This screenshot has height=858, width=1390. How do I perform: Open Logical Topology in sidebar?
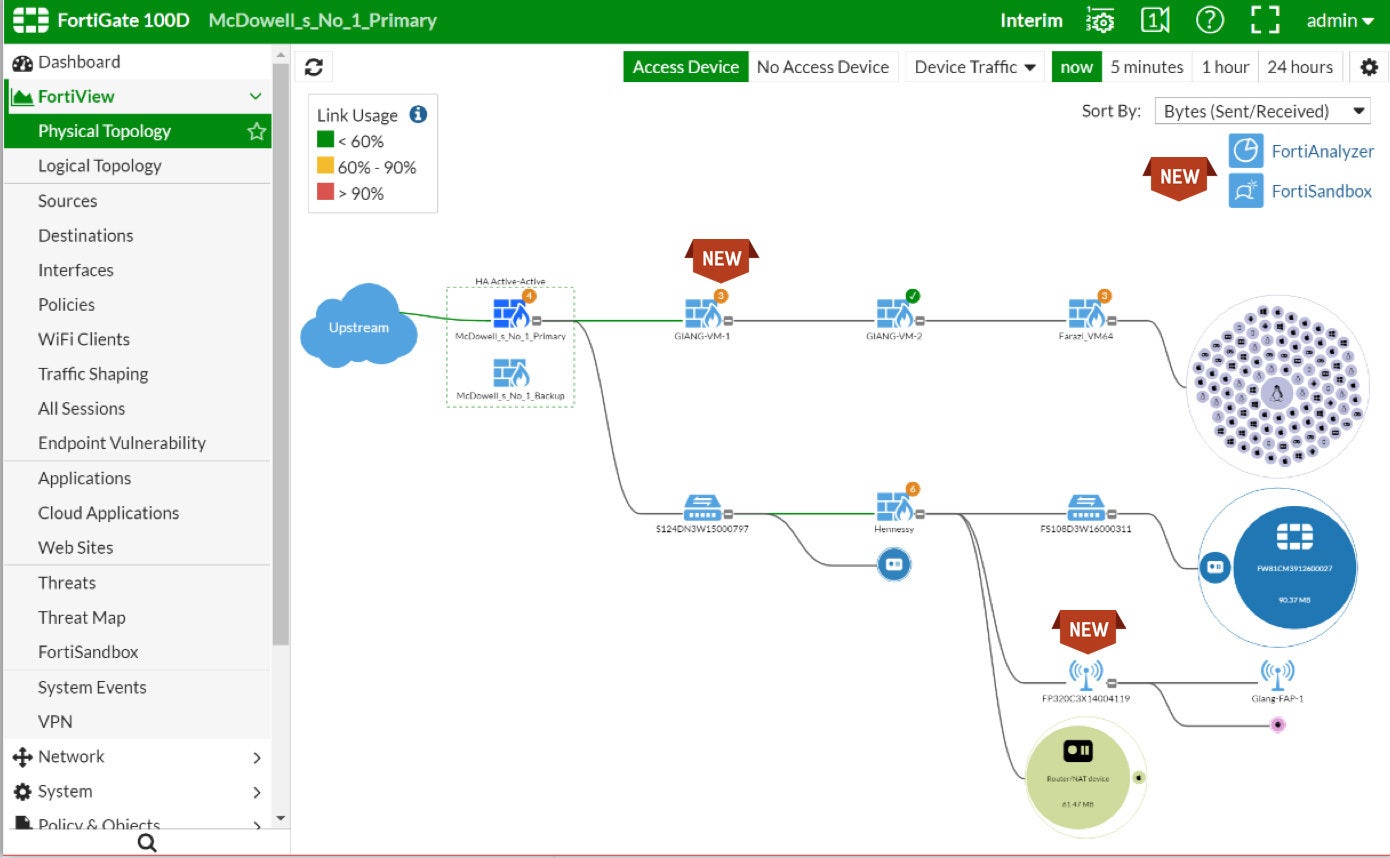coord(99,166)
